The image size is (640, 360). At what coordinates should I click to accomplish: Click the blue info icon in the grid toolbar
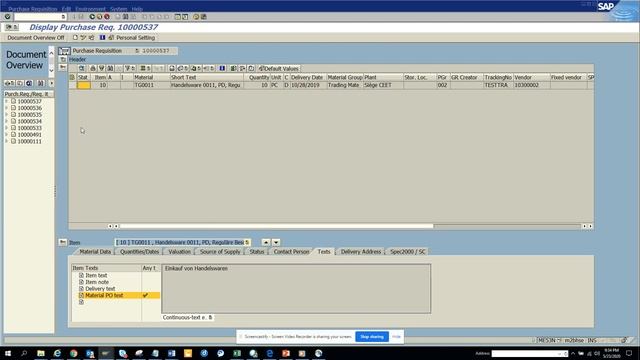pyautogui.click(x=222, y=69)
